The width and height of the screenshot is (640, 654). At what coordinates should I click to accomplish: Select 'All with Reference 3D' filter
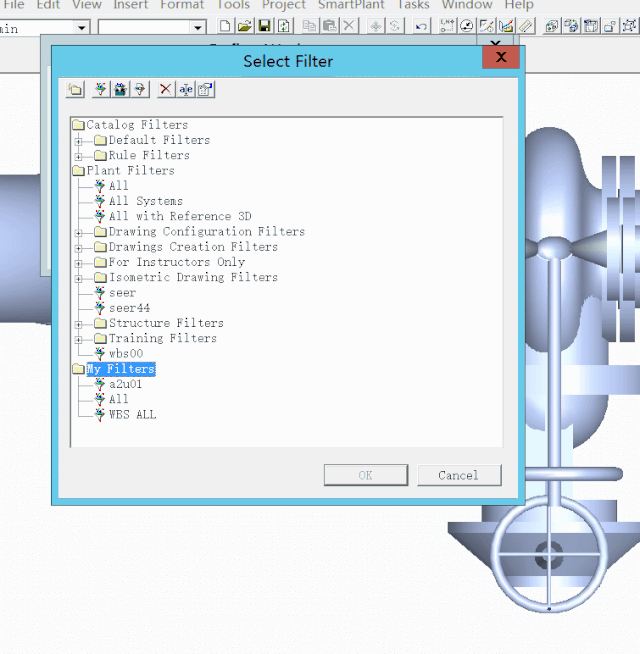pos(180,216)
